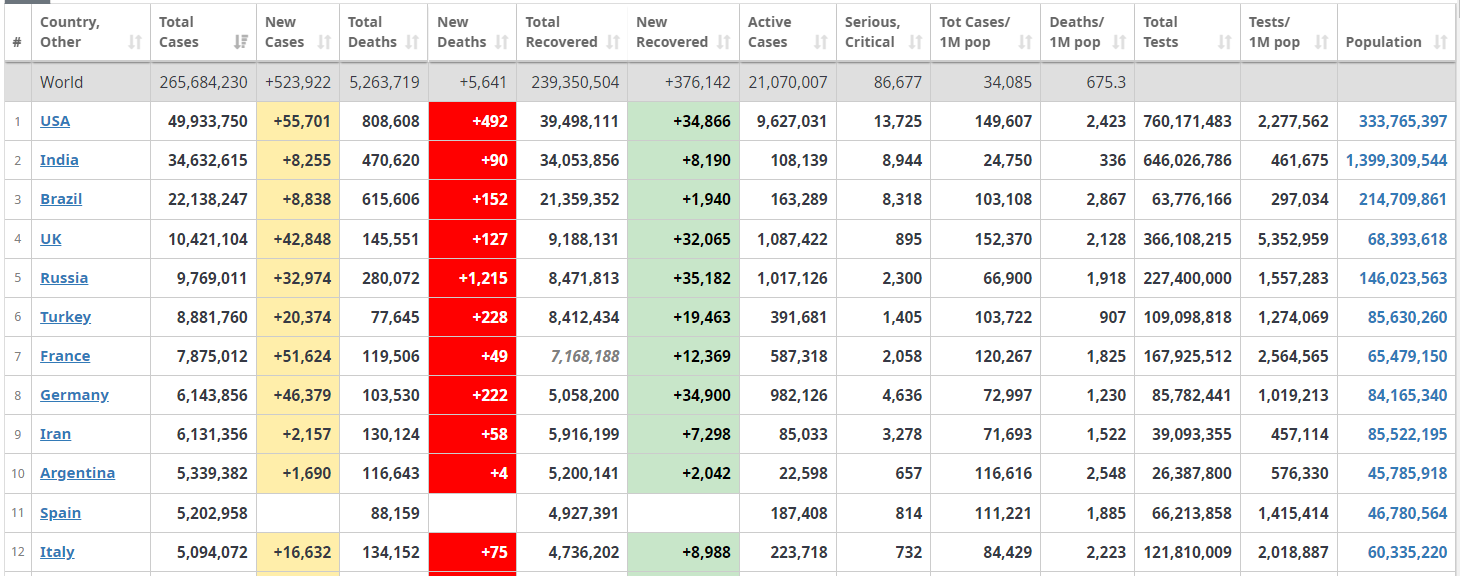Viewport: 1460px width, 576px height.
Task: Sort by Population column arrows
Action: click(x=1440, y=42)
